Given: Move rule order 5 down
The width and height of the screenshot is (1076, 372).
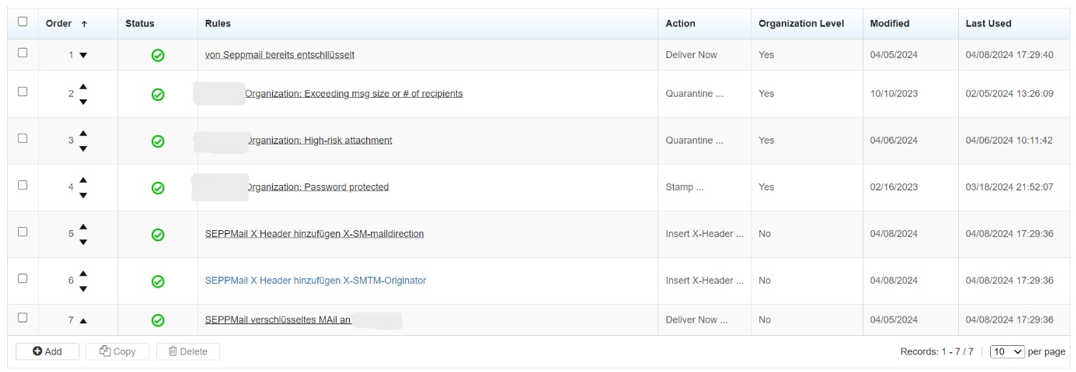Looking at the screenshot, I should click(83, 242).
